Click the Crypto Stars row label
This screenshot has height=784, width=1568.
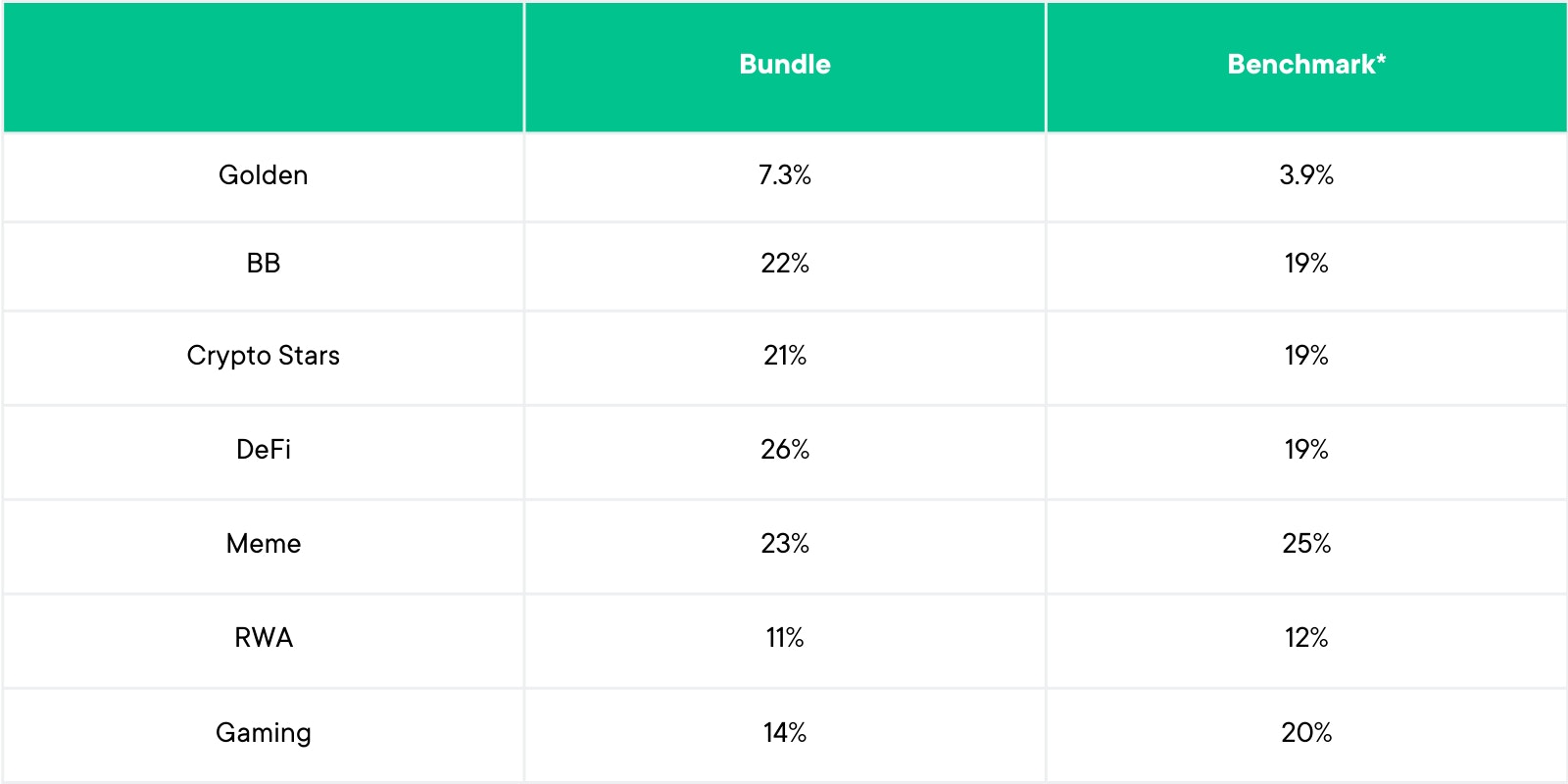pyautogui.click(x=264, y=356)
